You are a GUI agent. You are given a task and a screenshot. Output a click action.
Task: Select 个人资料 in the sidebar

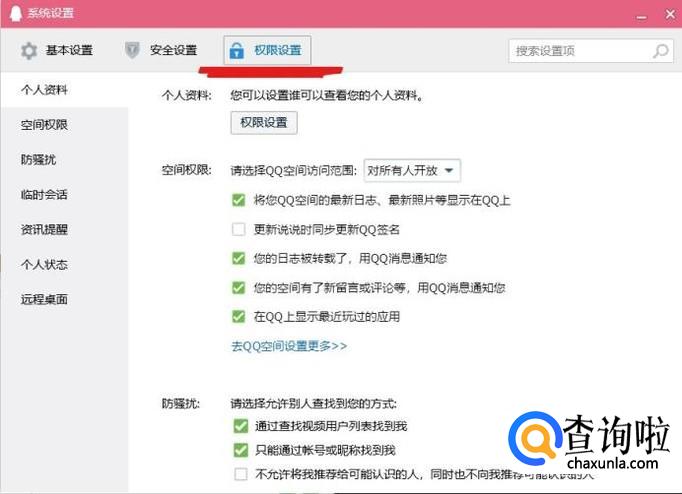click(64, 90)
